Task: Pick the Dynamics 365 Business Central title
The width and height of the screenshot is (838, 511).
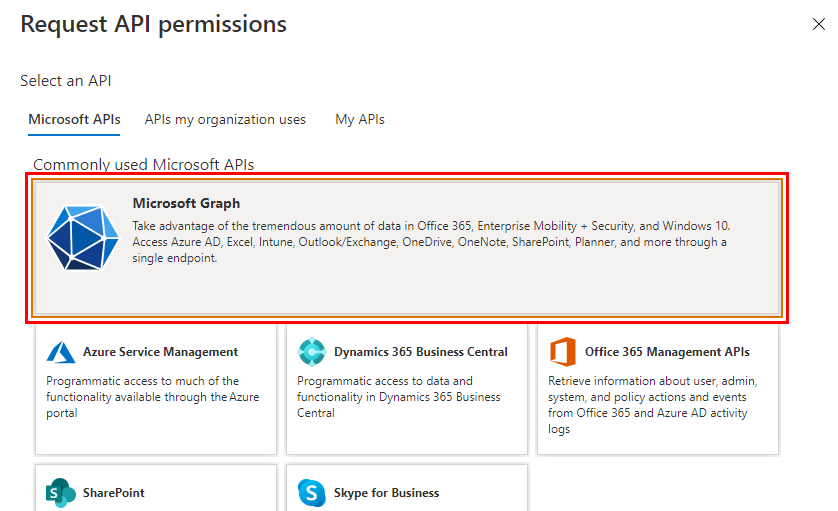Action: coord(420,352)
